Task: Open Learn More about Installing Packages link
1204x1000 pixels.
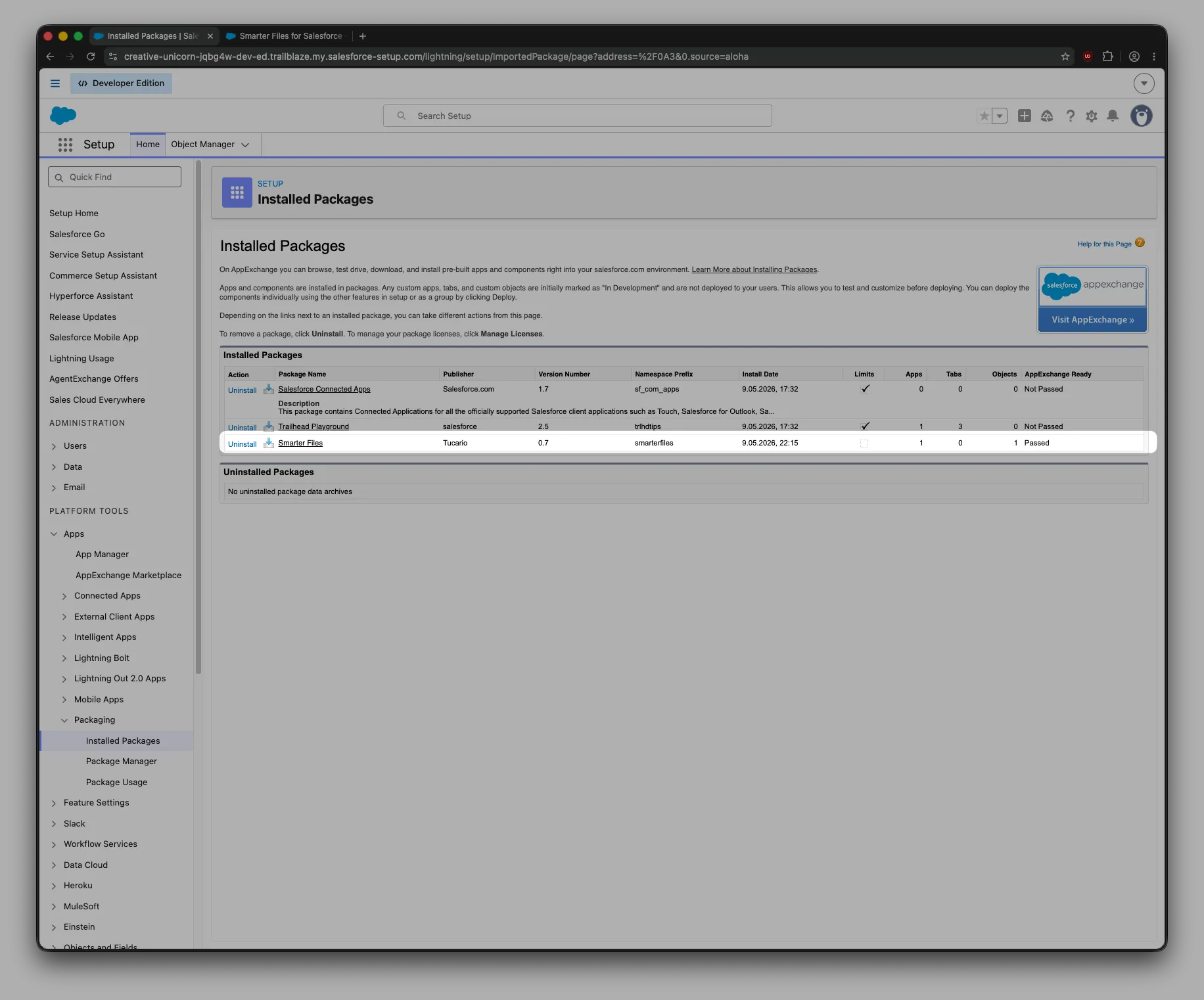Action: tap(754, 269)
